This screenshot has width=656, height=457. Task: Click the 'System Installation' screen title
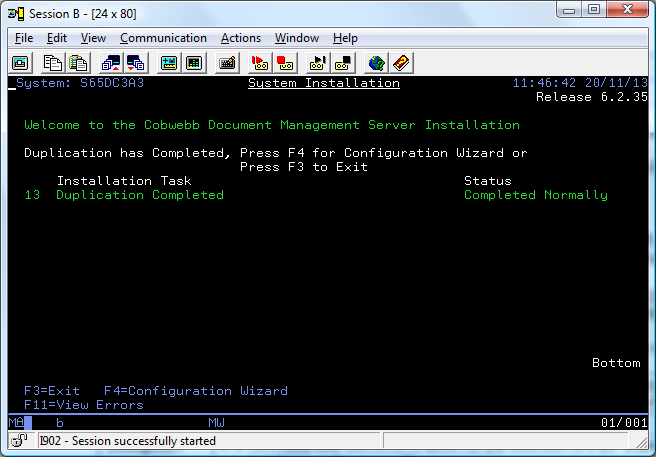[x=324, y=83]
